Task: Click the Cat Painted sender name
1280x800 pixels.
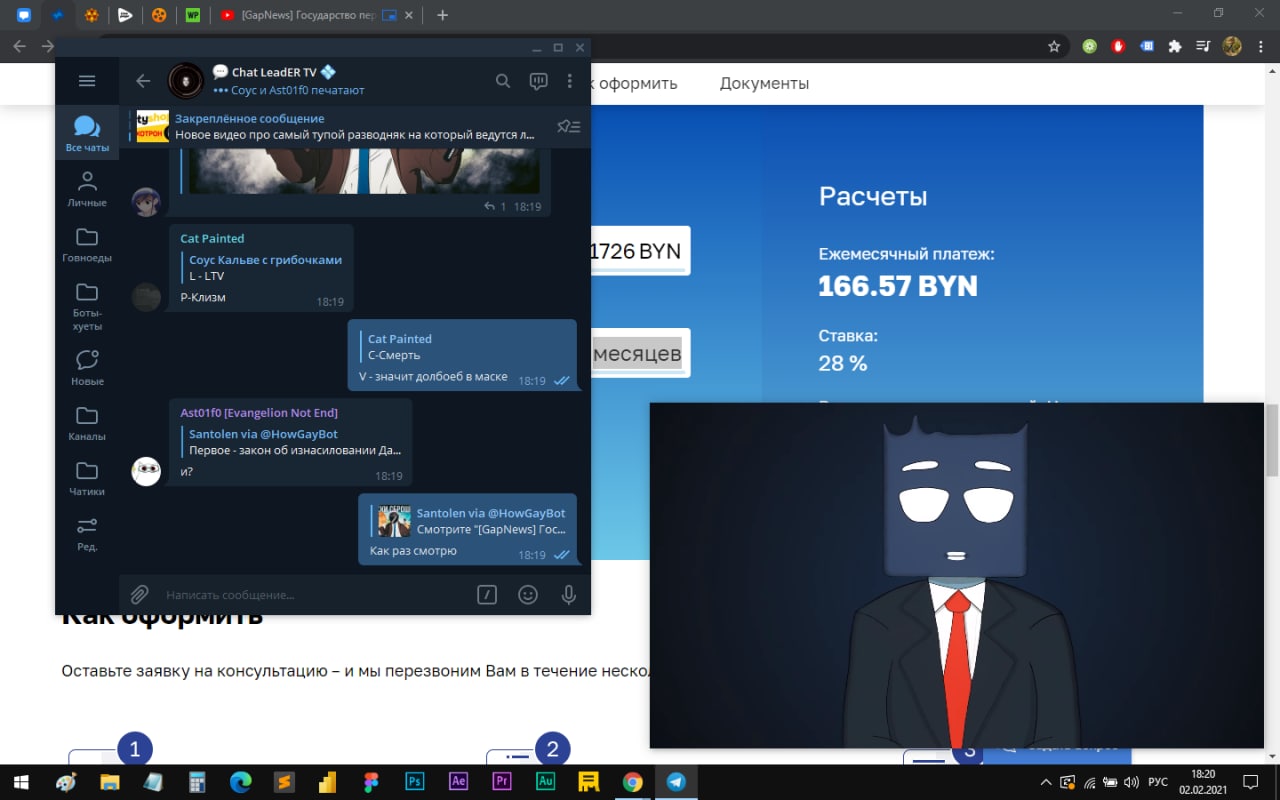Action: click(212, 238)
